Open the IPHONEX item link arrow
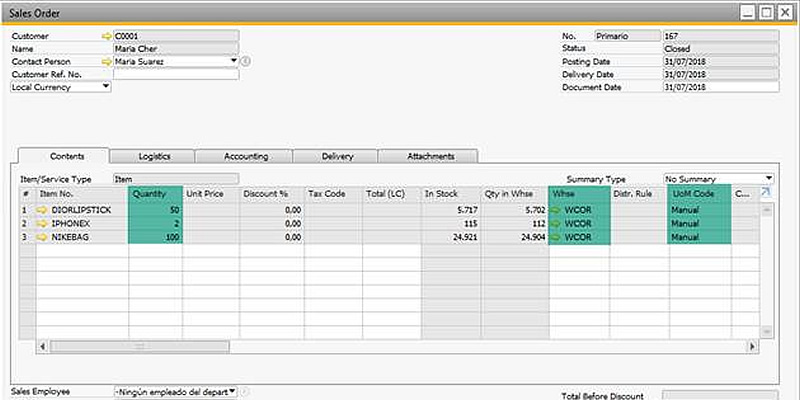Screen dimensions: 800x400 42,224
